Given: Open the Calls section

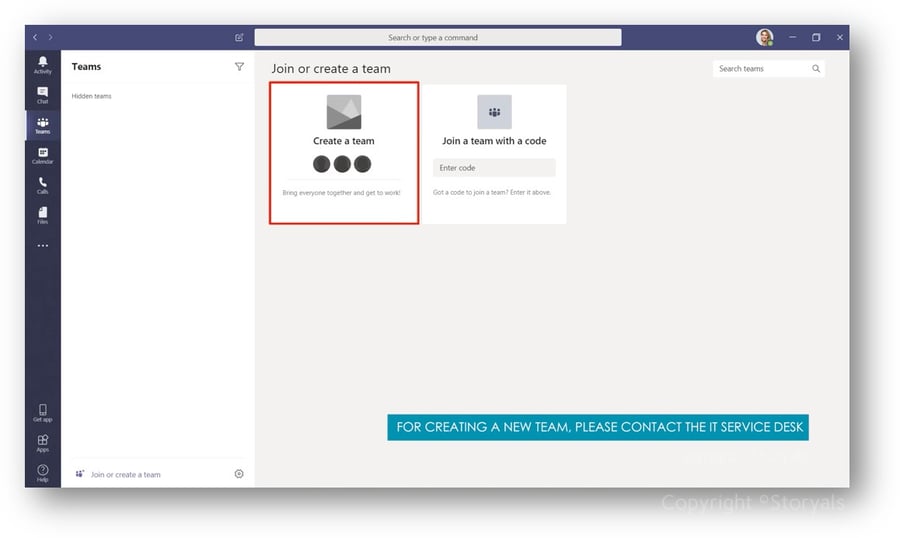Looking at the screenshot, I should pyautogui.click(x=42, y=185).
